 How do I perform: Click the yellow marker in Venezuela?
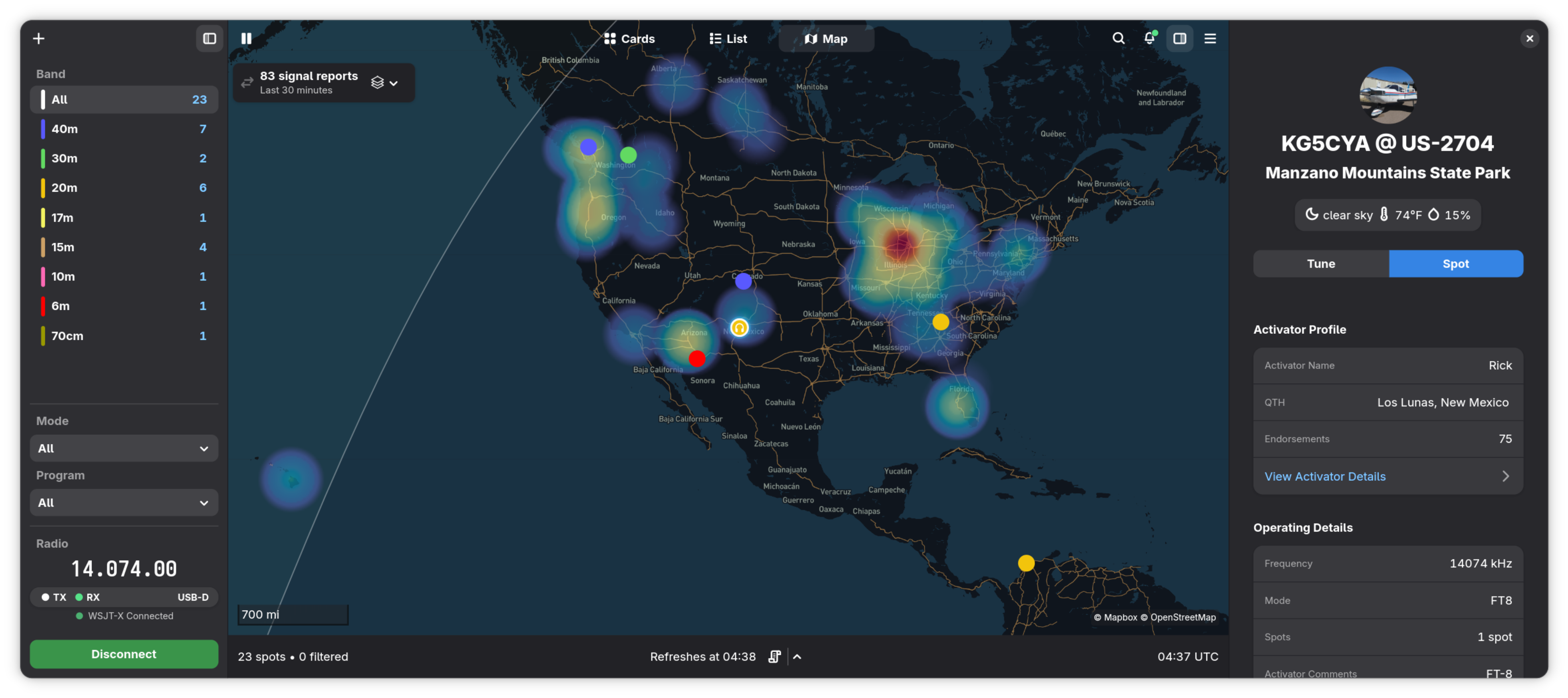coord(1026,563)
